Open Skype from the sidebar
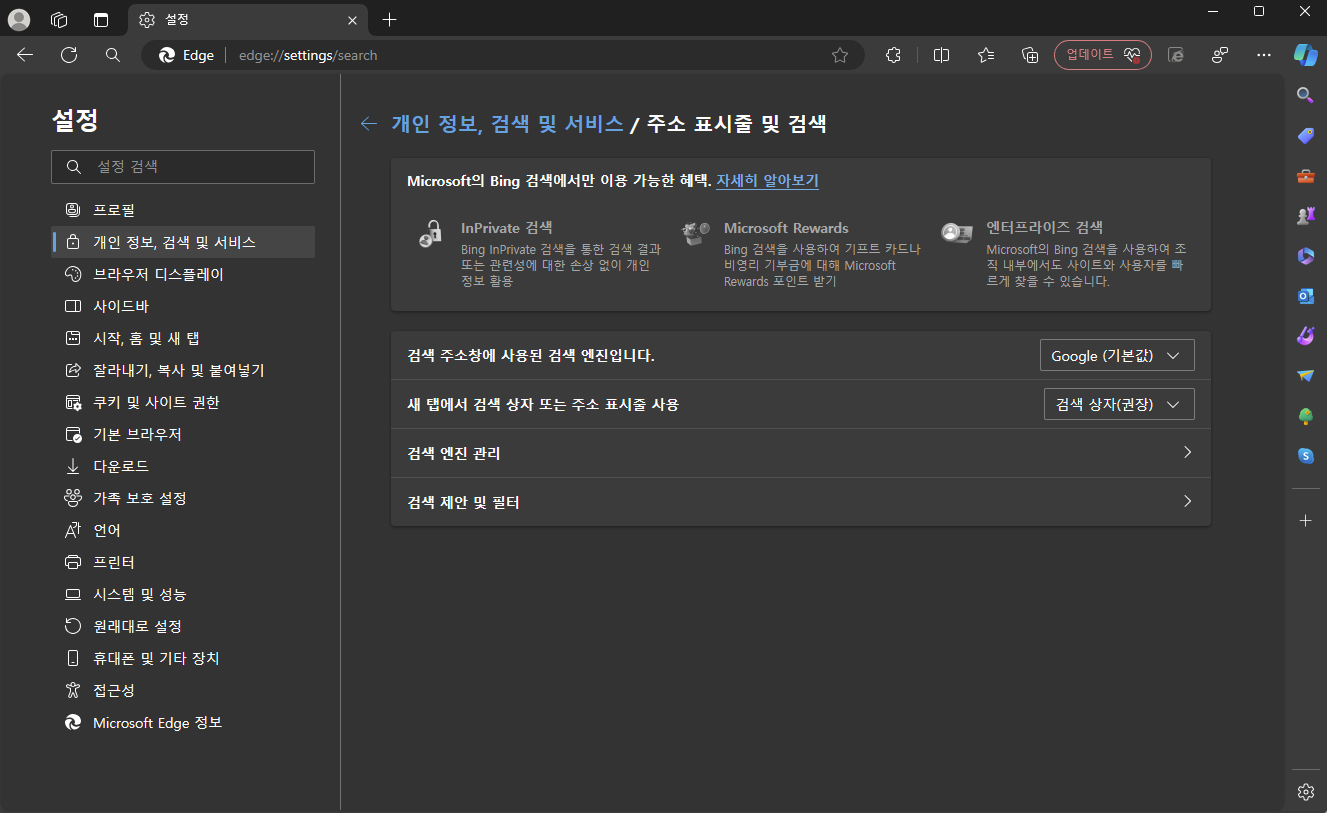Image resolution: width=1327 pixels, height=813 pixels. click(1305, 456)
